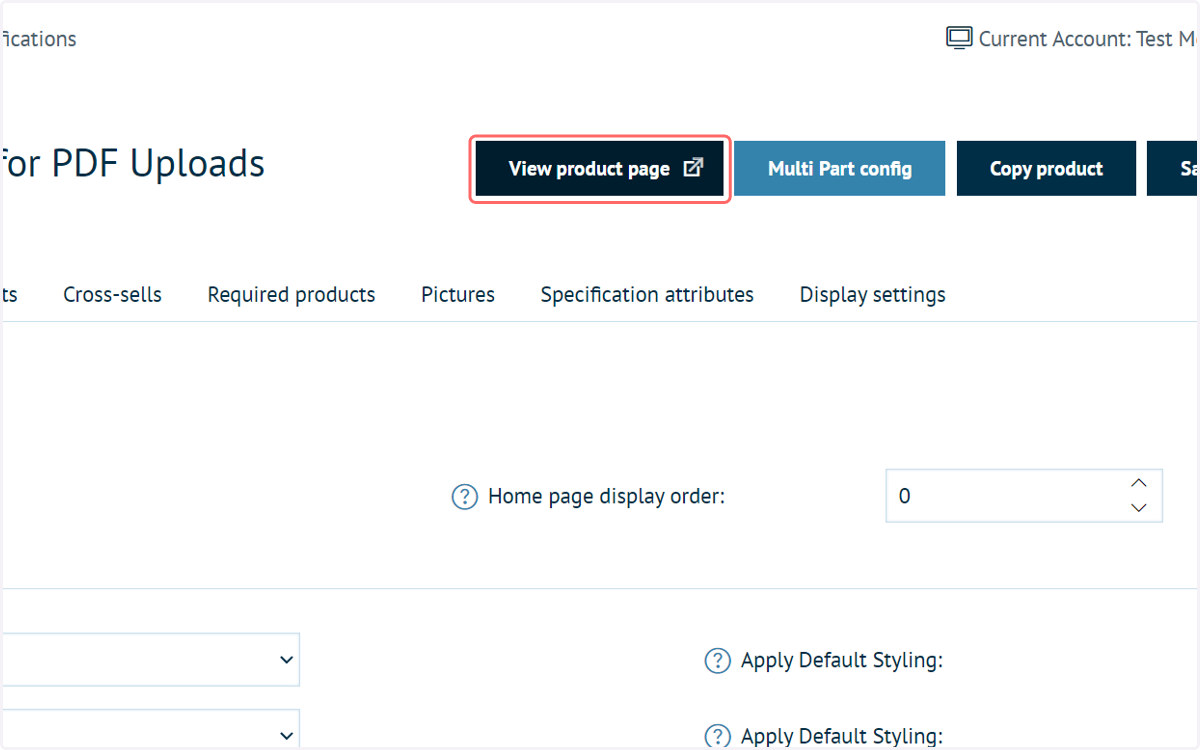Click the Home page display order label

tap(606, 496)
